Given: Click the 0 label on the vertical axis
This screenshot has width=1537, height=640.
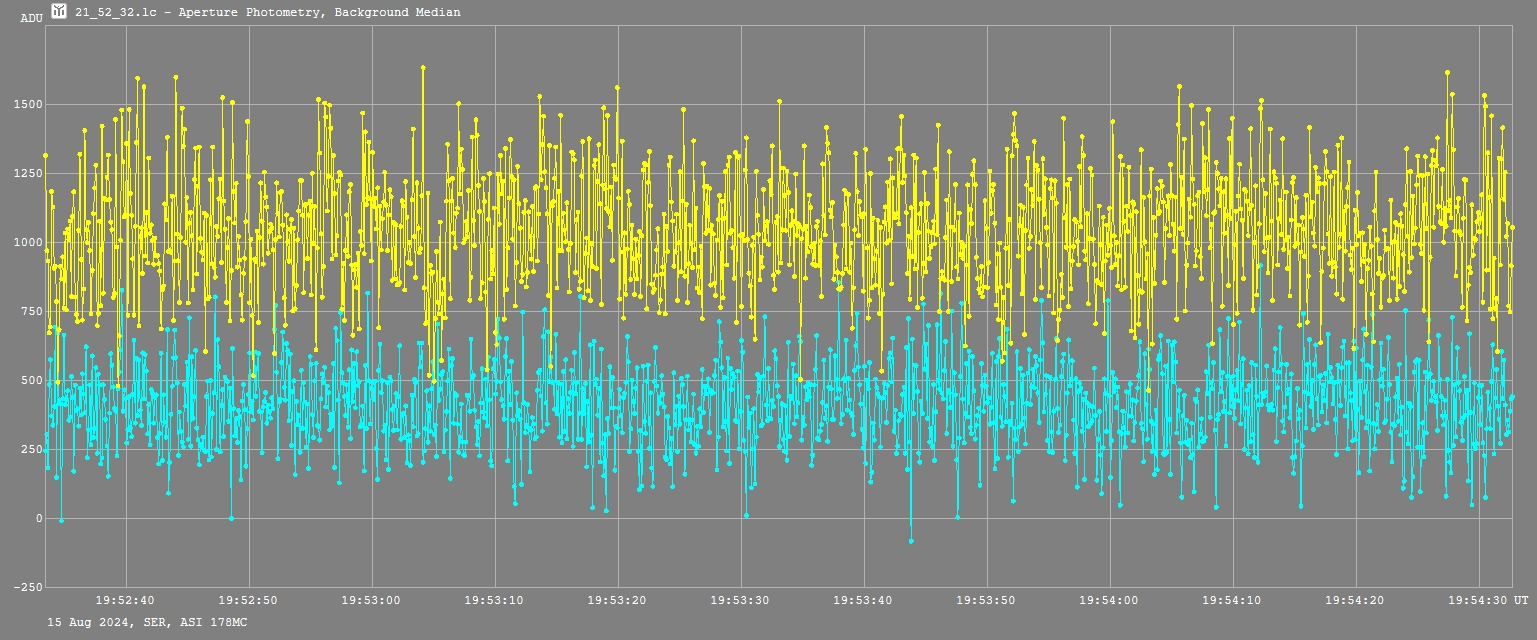Looking at the screenshot, I should [x=38, y=518].
